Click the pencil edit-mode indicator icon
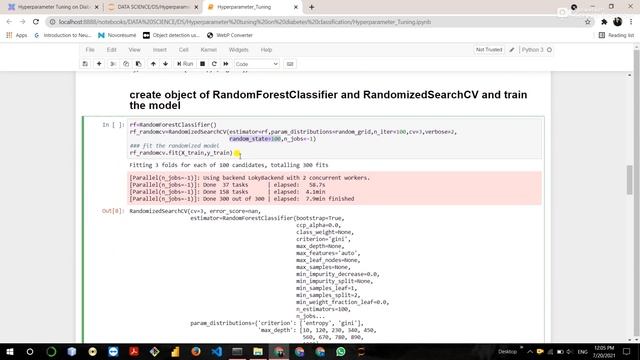 pos(512,50)
